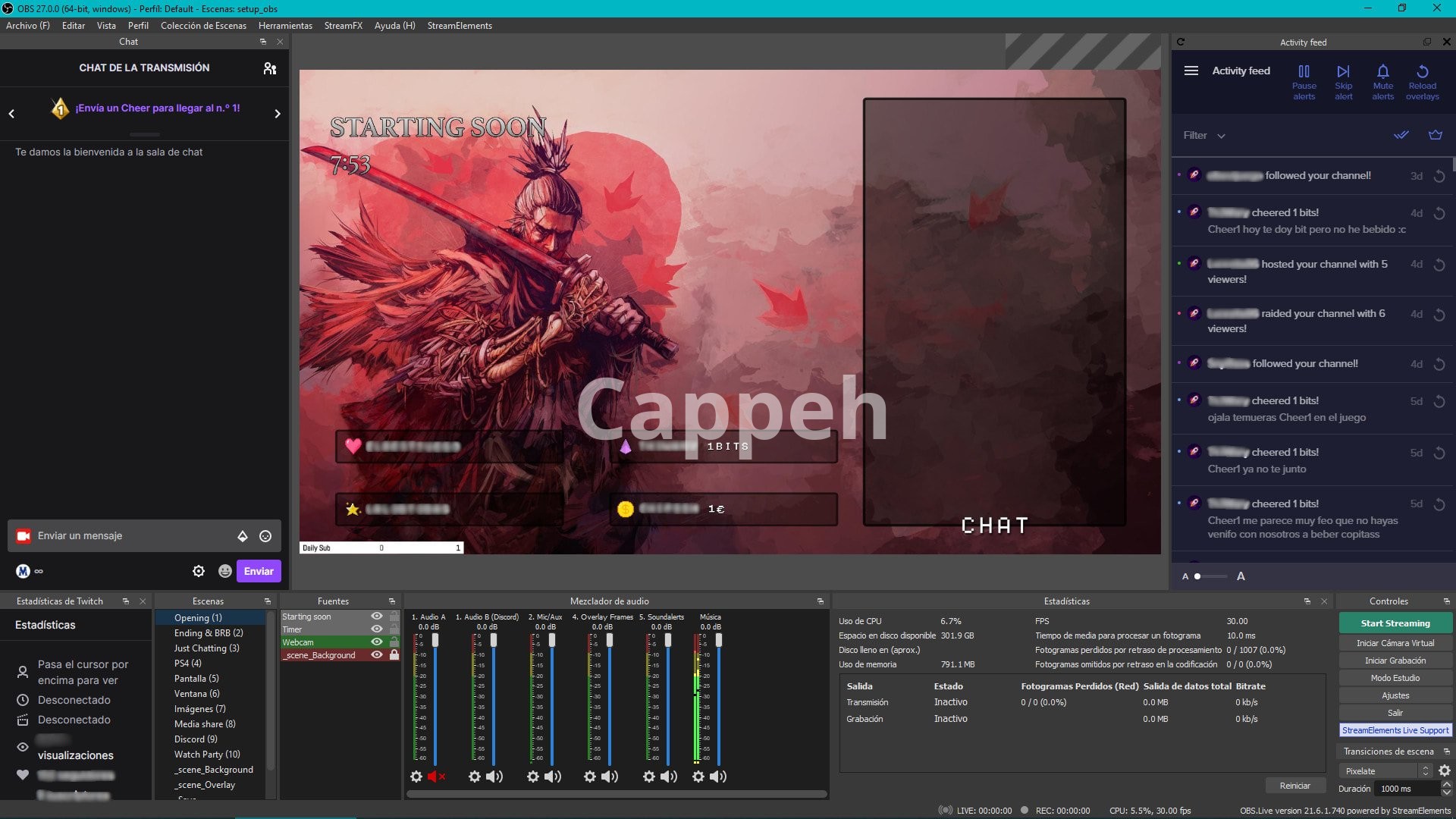Skip the current alert
The width and height of the screenshot is (1456, 819).
click(1343, 72)
